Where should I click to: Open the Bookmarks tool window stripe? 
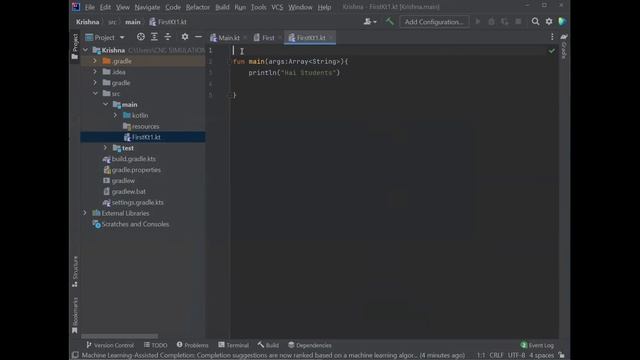pyautogui.click(x=75, y=315)
